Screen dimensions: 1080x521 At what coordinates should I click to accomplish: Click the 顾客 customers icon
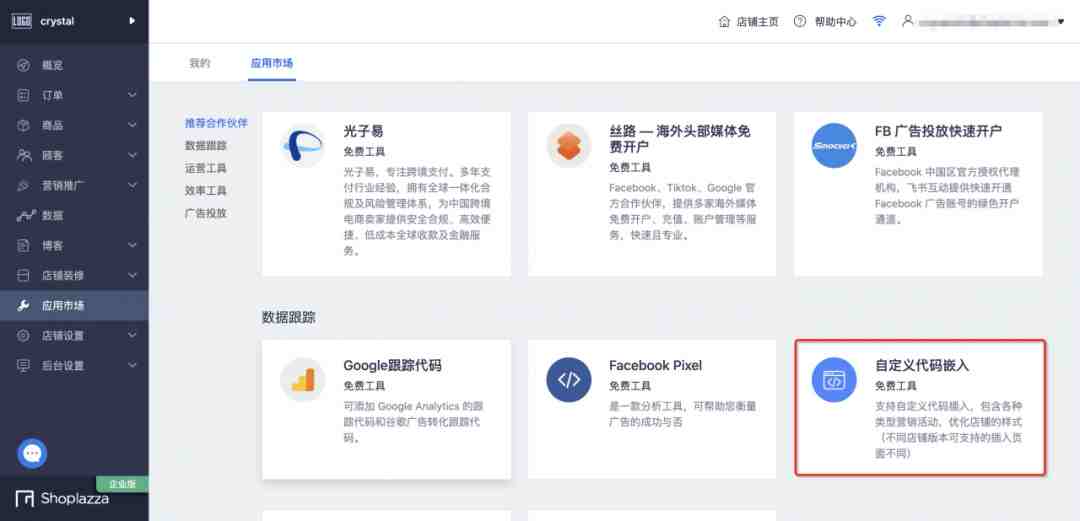24,155
